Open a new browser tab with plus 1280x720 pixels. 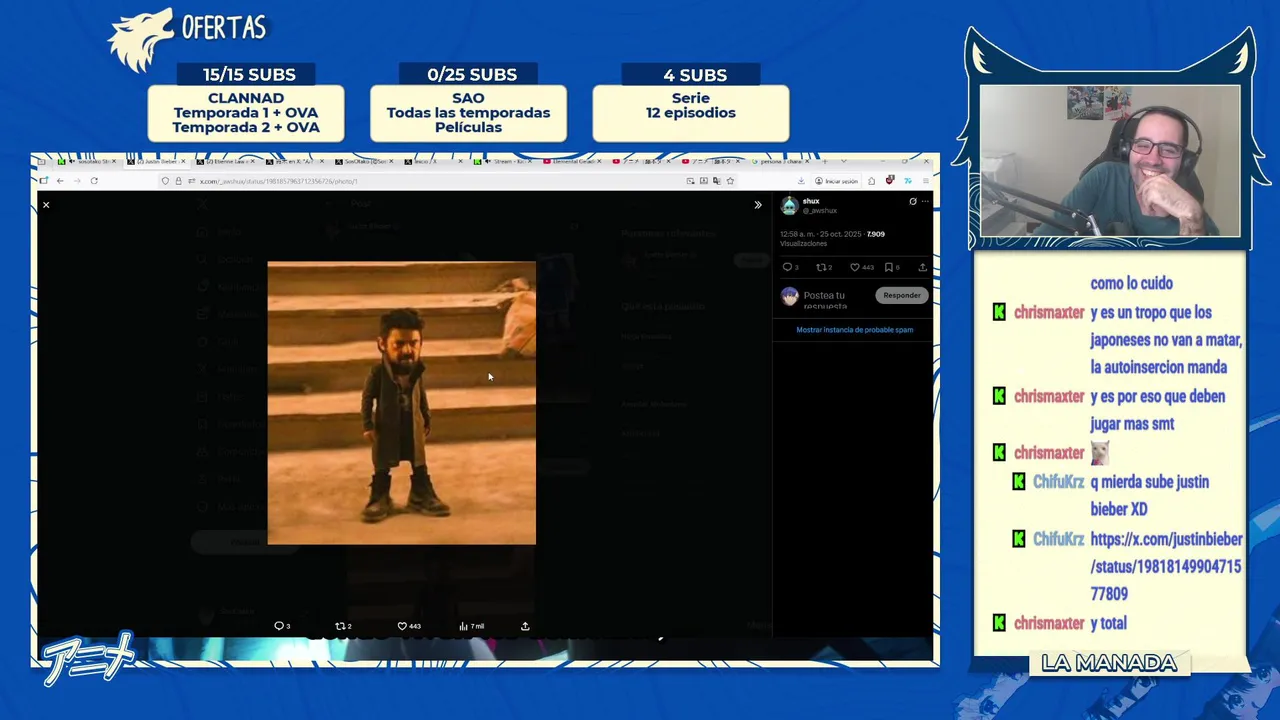click(x=825, y=161)
